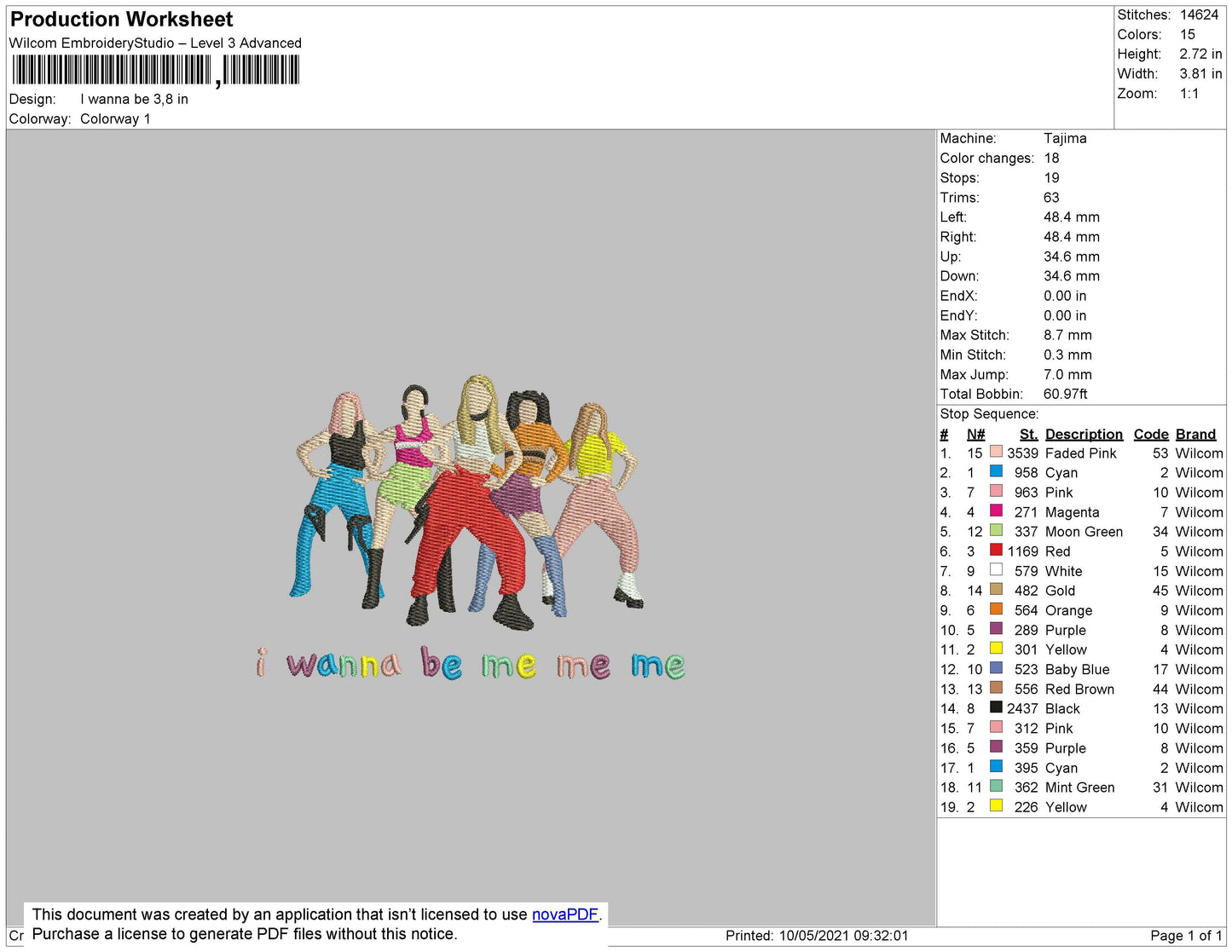Screen dimensions: 1232x952
Task: Click the Max Jump value 7.0 mm
Action: coord(1067,374)
